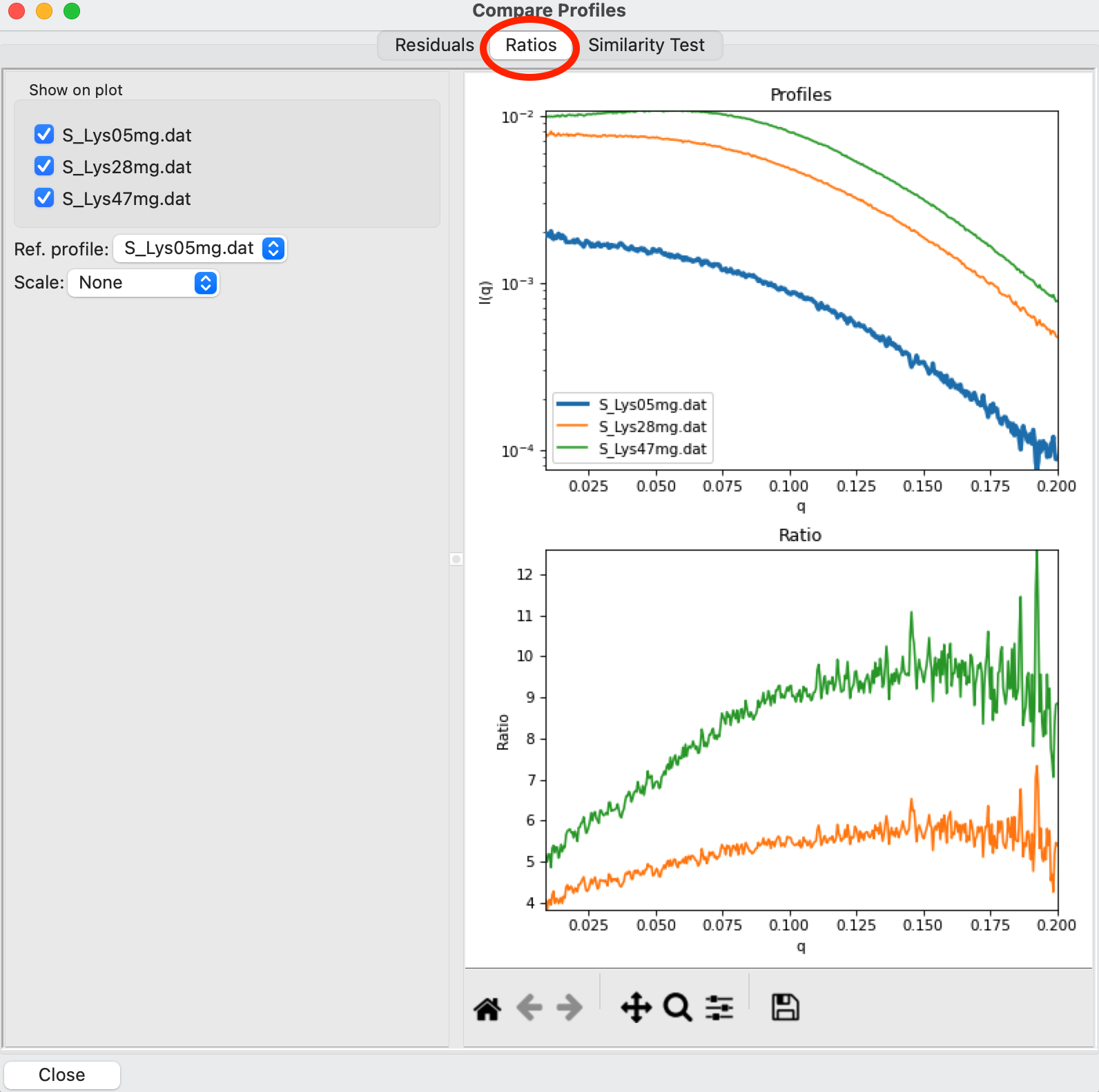The width and height of the screenshot is (1099, 1092).
Task: Click inside the Ratio plot area
Action: click(801, 730)
